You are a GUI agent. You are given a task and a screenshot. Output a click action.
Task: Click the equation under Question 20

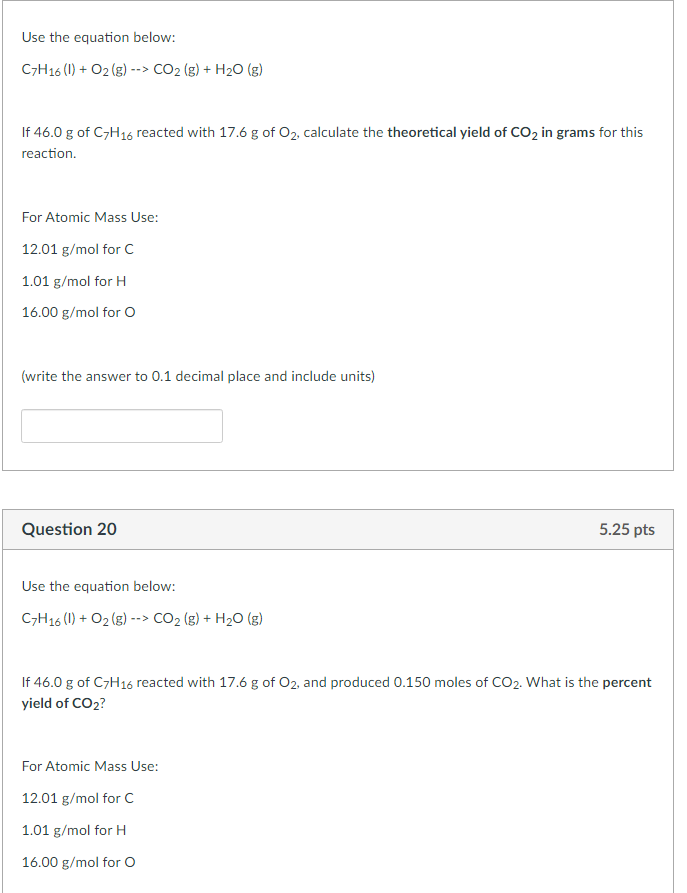[142, 617]
